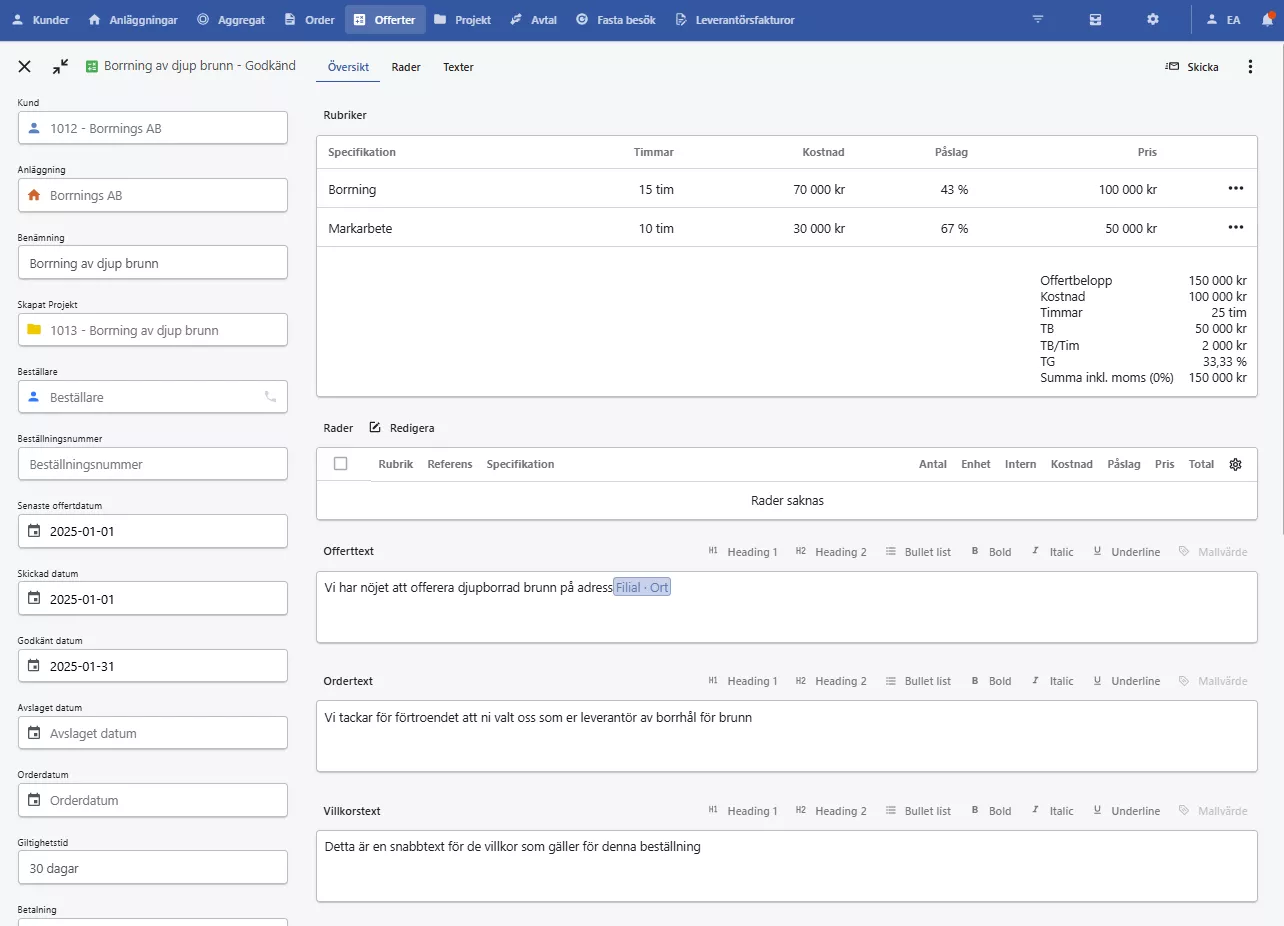Open the settings gear in top bar
The image size is (1284, 926).
[1153, 19]
